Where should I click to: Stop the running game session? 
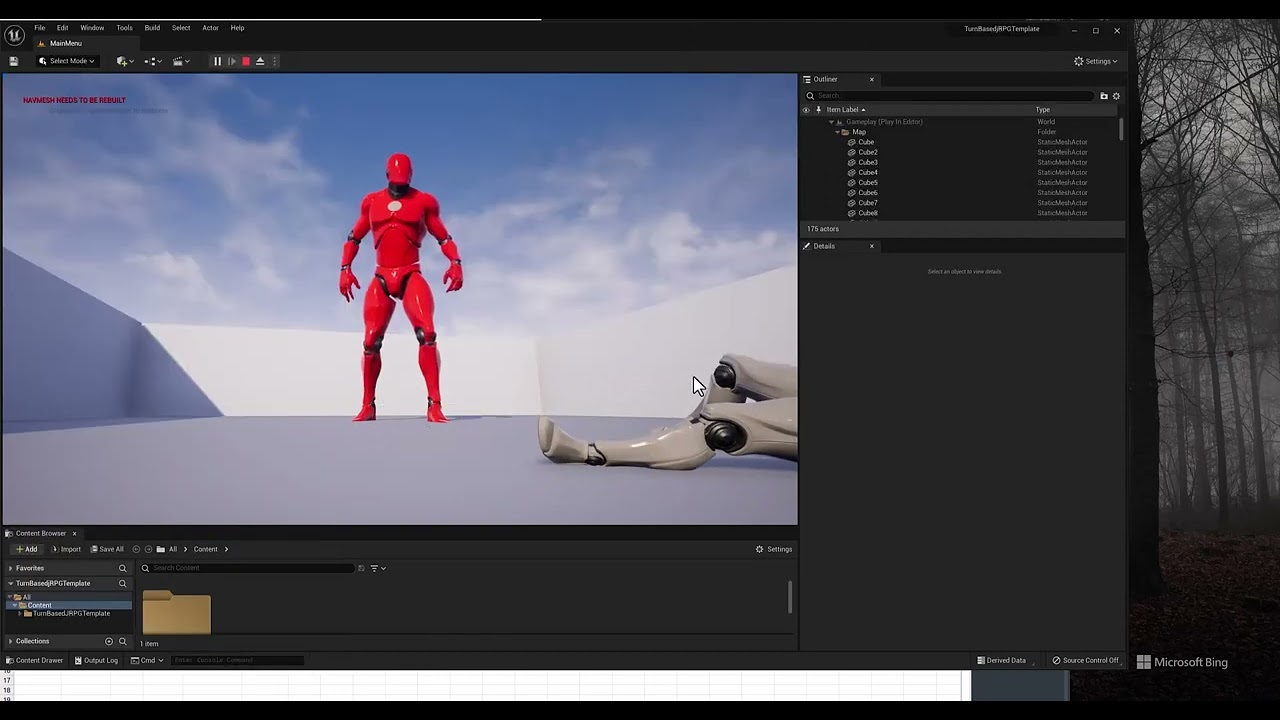click(246, 61)
